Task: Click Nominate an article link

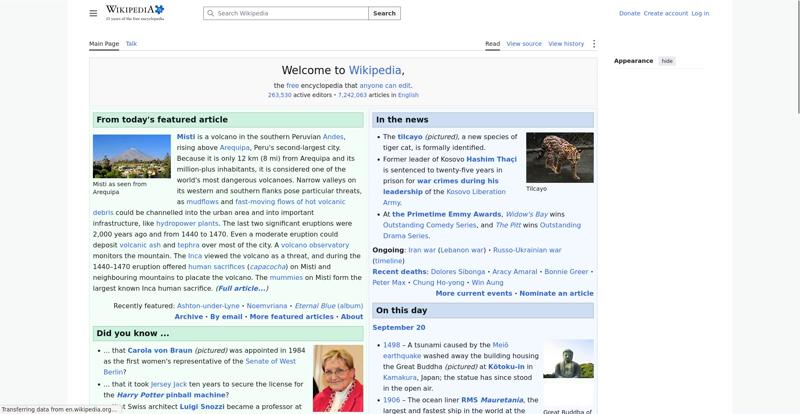Action: pyautogui.click(x=556, y=294)
